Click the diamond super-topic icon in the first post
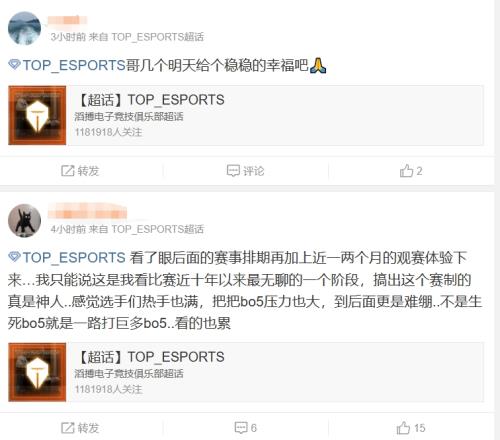The width and height of the screenshot is (500, 440). [14, 64]
